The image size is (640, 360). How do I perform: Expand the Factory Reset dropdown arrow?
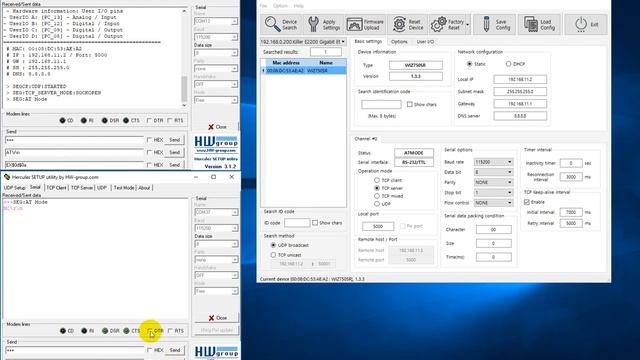pyautogui.click(x=468, y=24)
